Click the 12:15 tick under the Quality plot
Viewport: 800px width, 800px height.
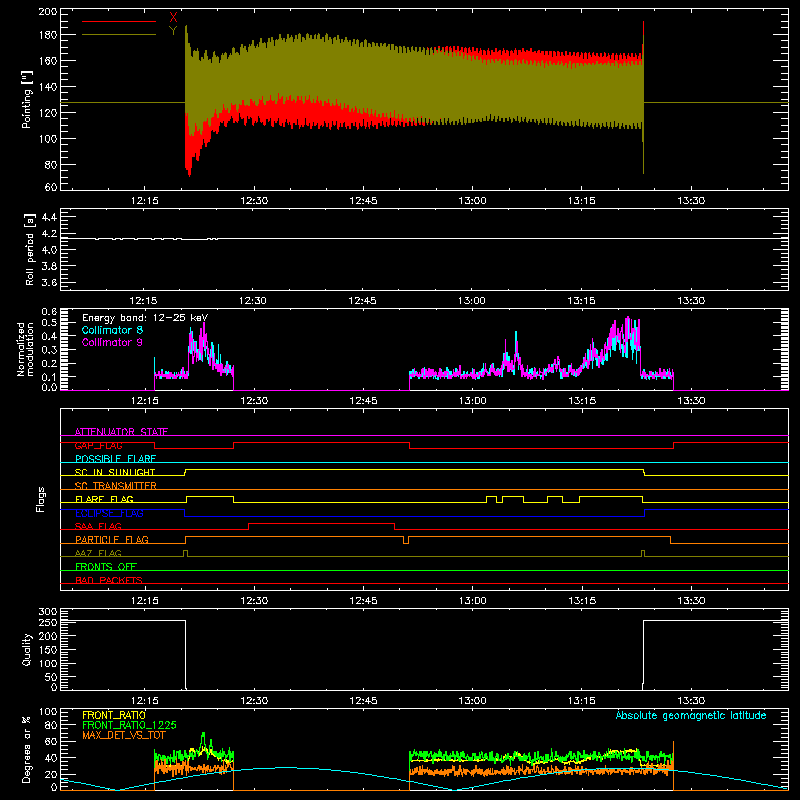144,701
